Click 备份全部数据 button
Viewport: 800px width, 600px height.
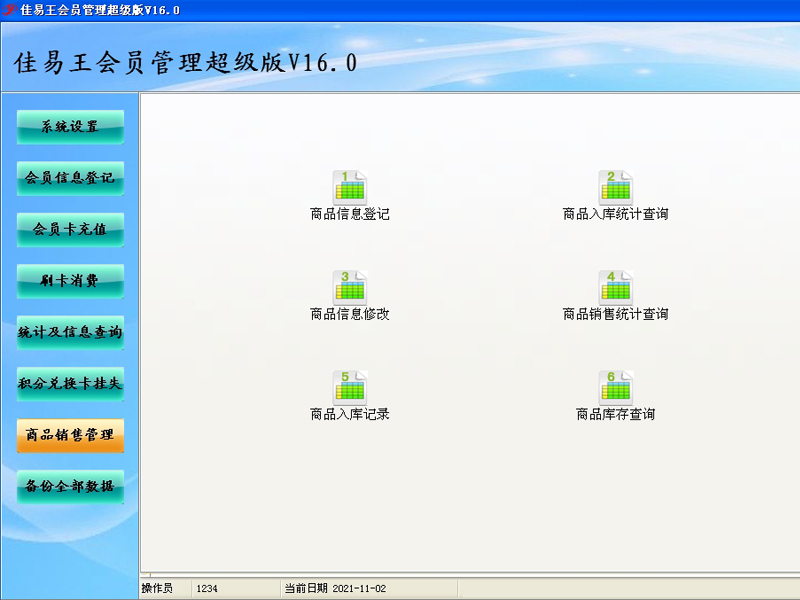tap(70, 487)
